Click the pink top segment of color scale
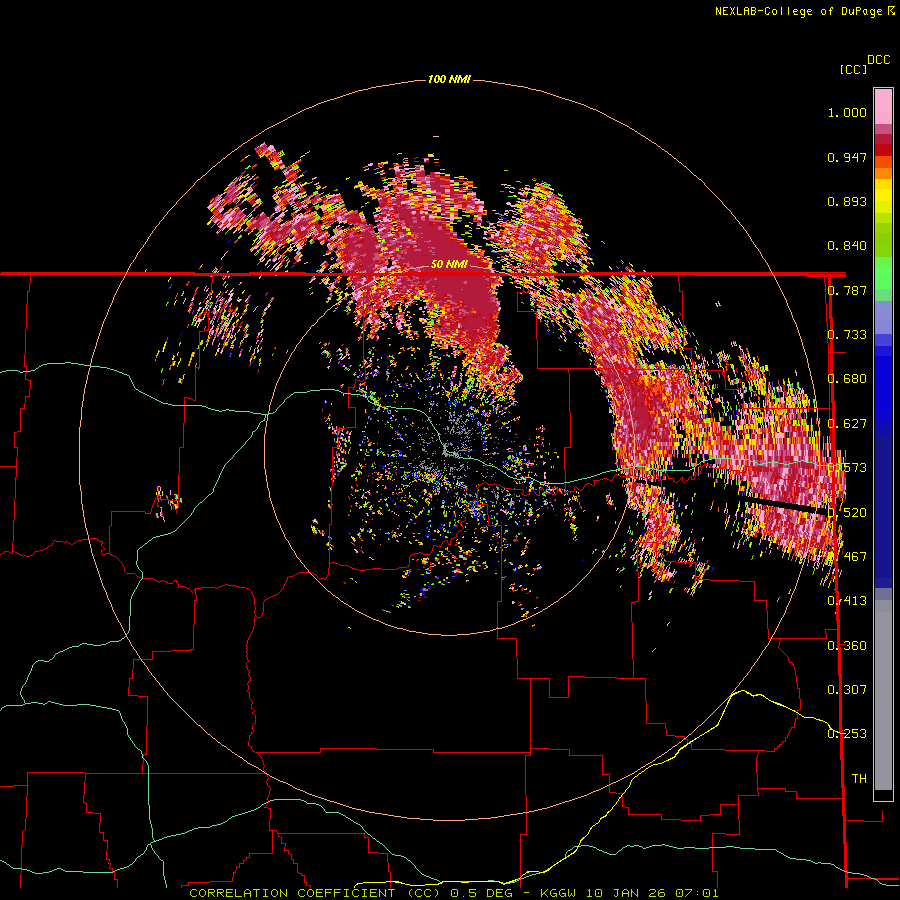The height and width of the screenshot is (900, 900). (x=883, y=106)
